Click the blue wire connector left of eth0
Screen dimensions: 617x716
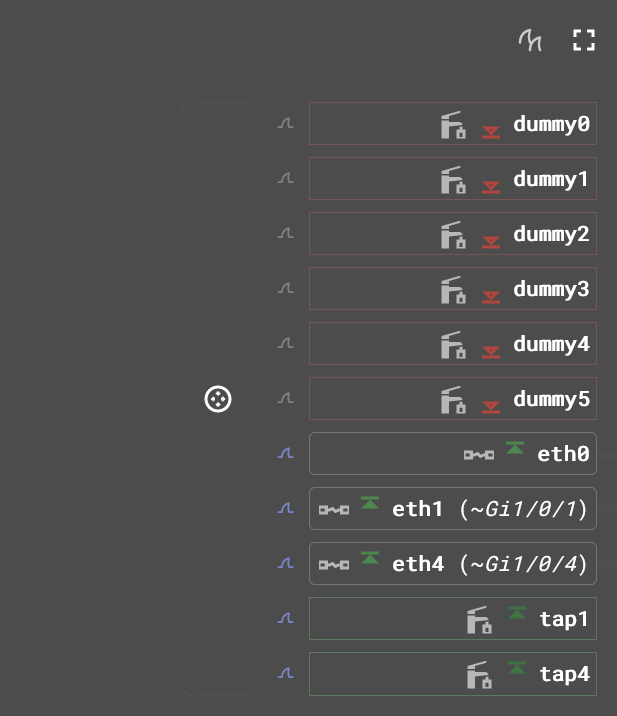point(286,453)
